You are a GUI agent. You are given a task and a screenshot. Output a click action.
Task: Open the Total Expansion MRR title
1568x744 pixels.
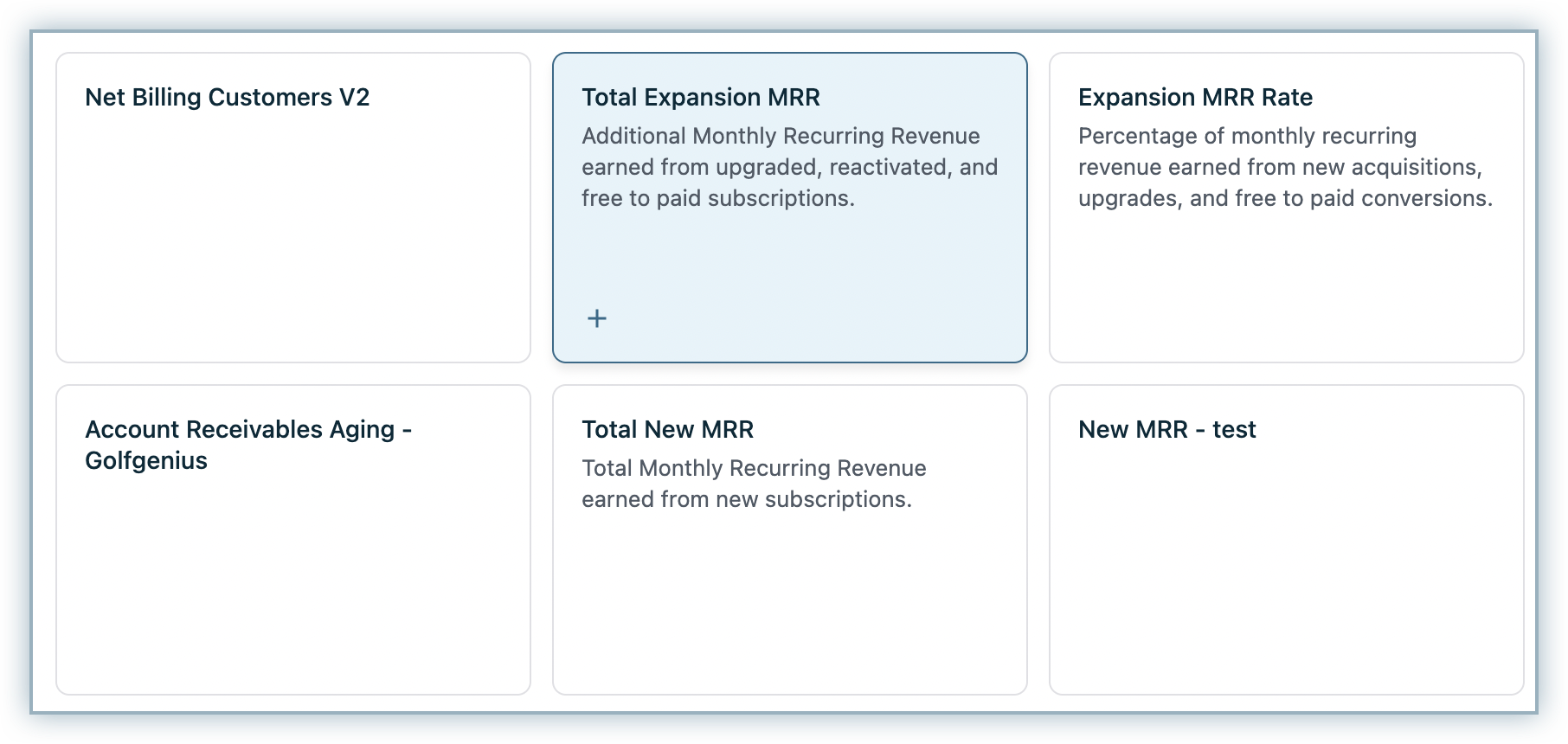[700, 97]
